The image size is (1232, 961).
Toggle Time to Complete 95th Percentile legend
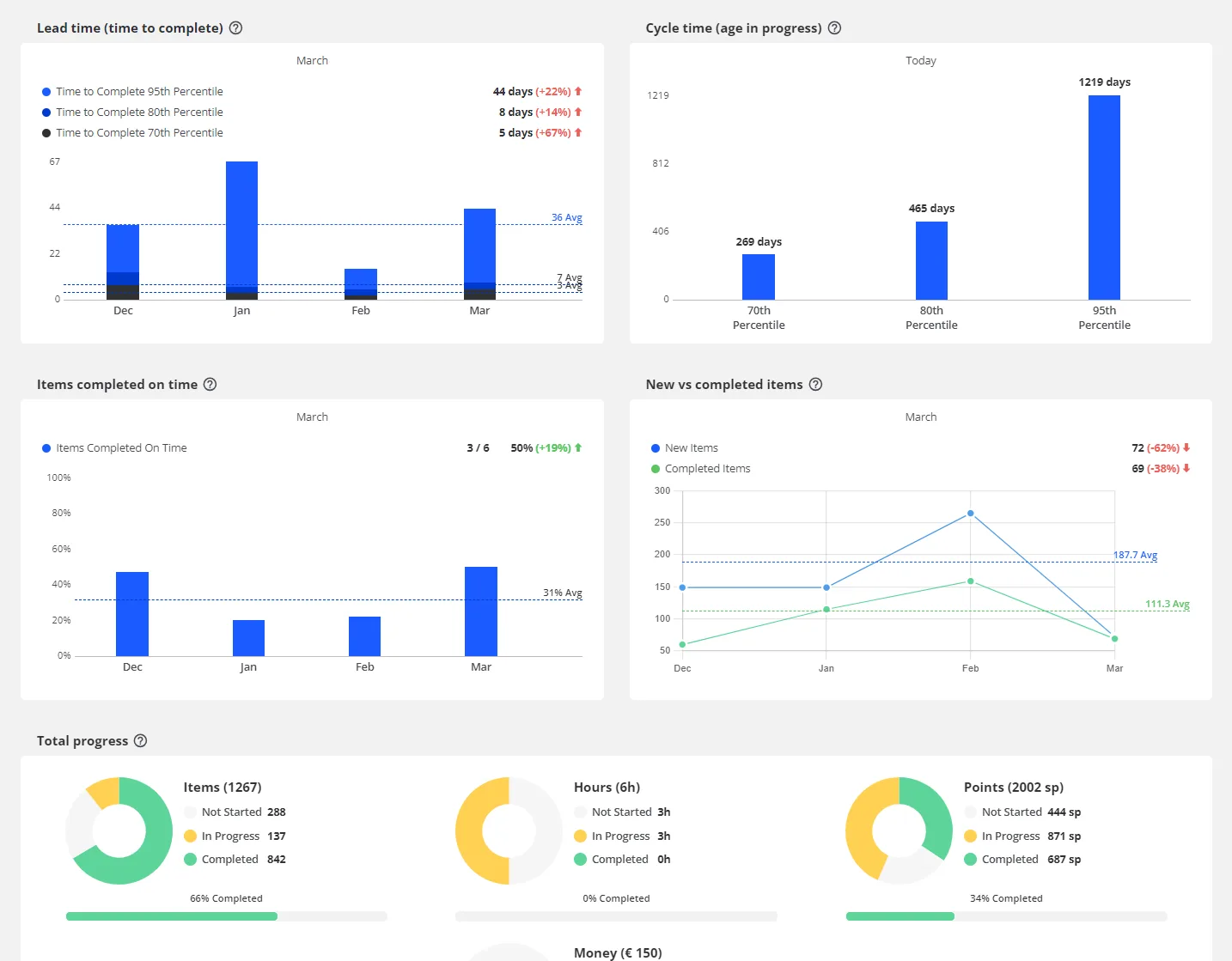[x=132, y=92]
